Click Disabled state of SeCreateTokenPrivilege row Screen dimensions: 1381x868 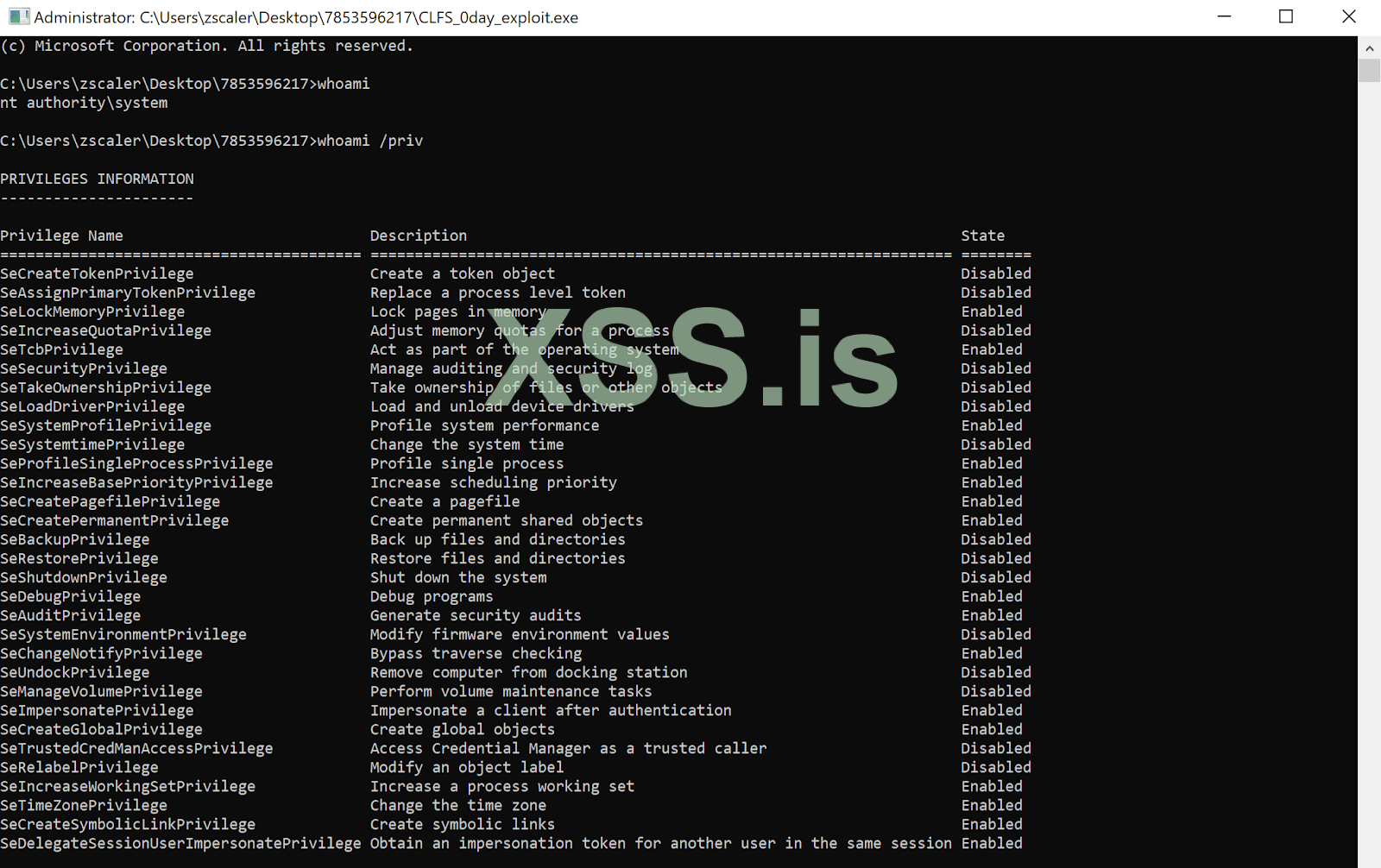[x=996, y=274]
